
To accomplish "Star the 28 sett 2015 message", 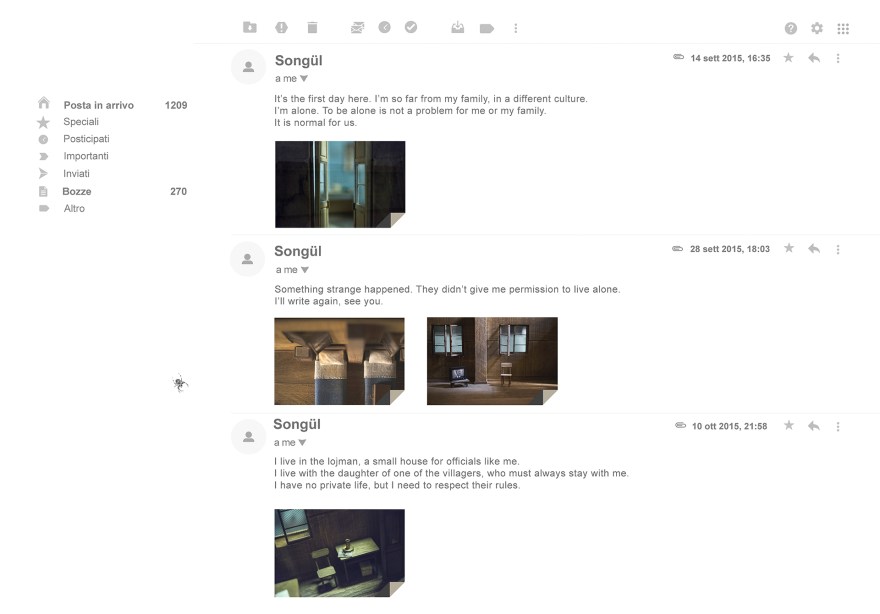I will 788,248.
